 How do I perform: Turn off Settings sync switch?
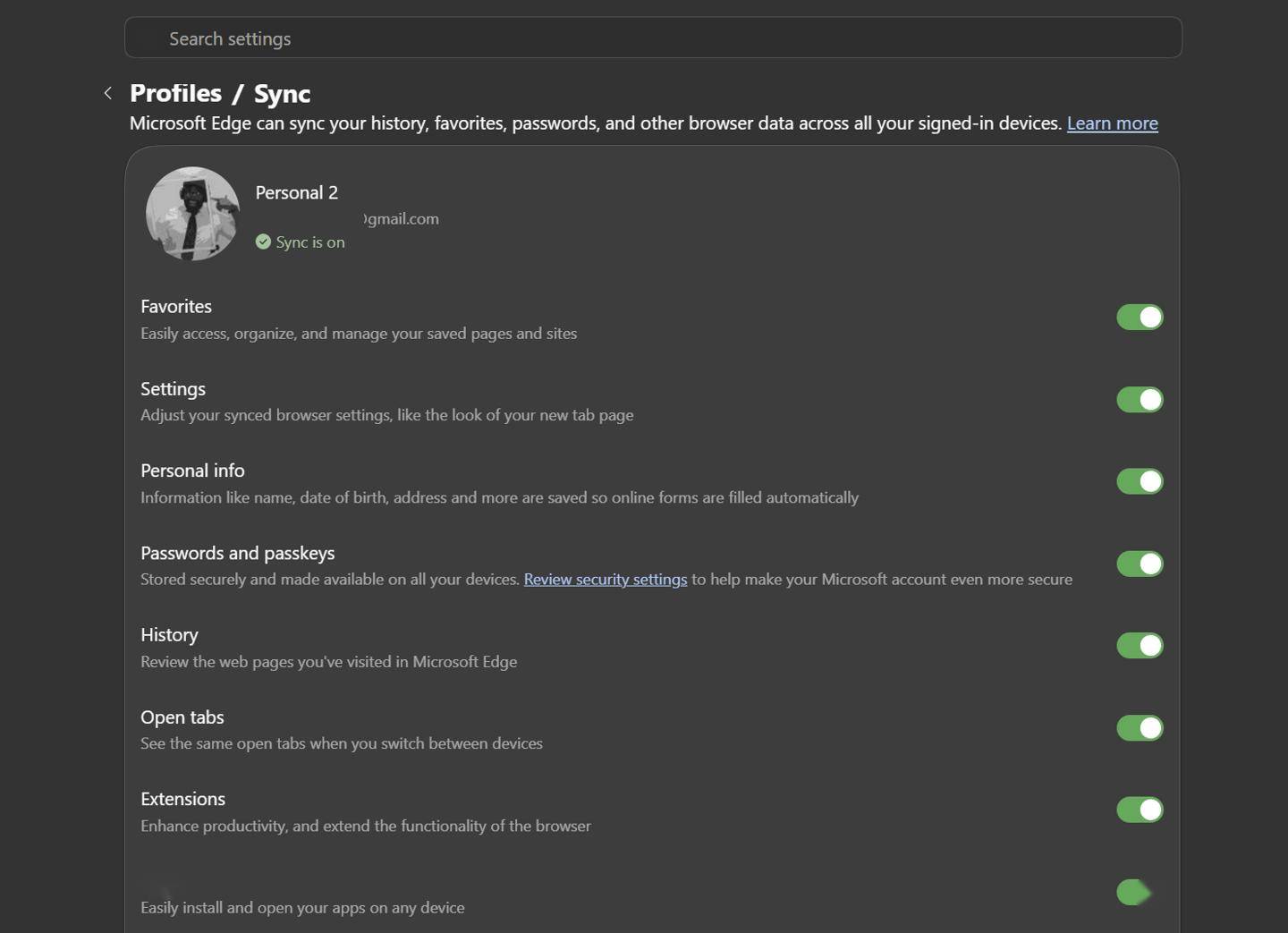click(x=1140, y=399)
